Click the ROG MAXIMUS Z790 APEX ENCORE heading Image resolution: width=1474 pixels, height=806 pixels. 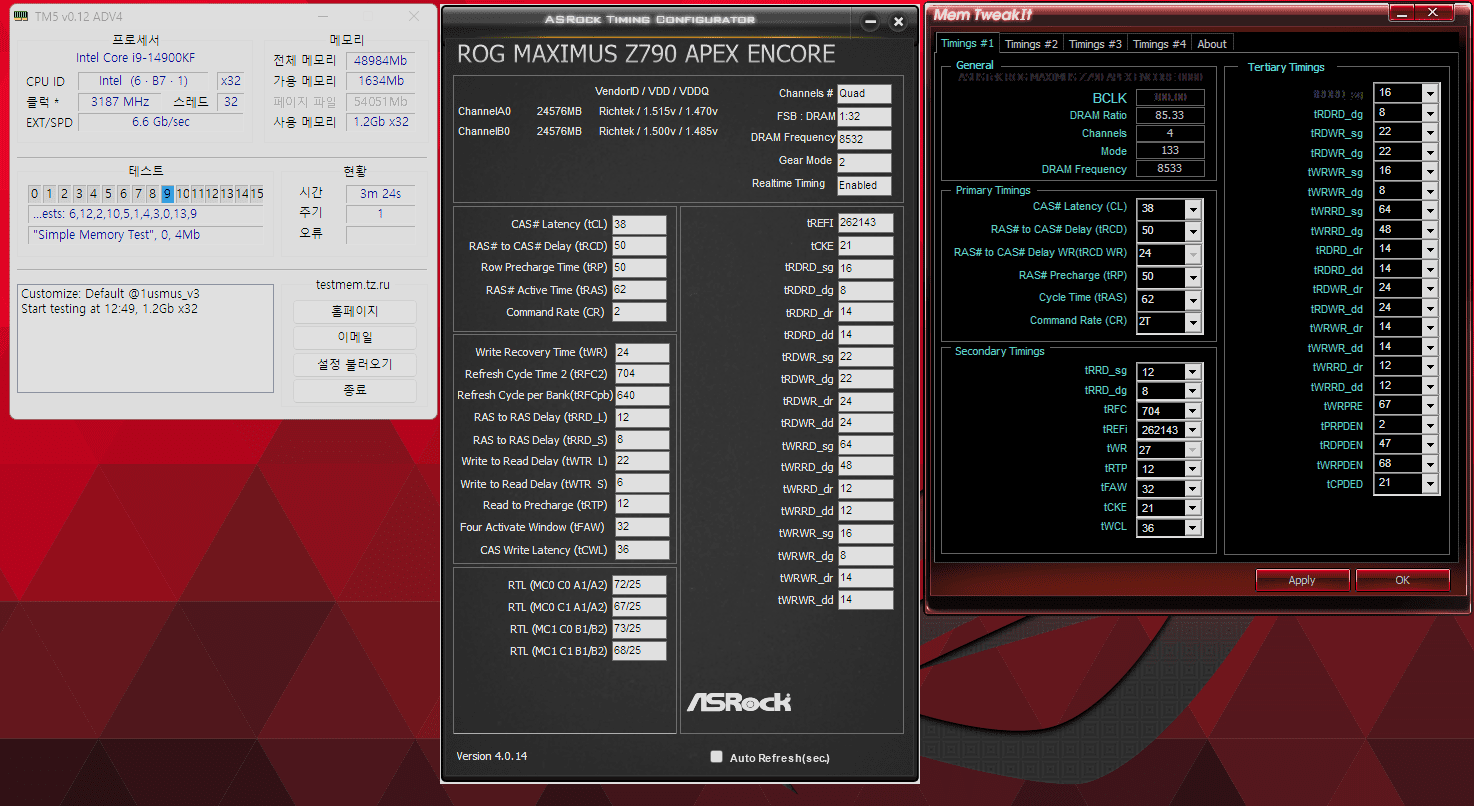(x=646, y=54)
